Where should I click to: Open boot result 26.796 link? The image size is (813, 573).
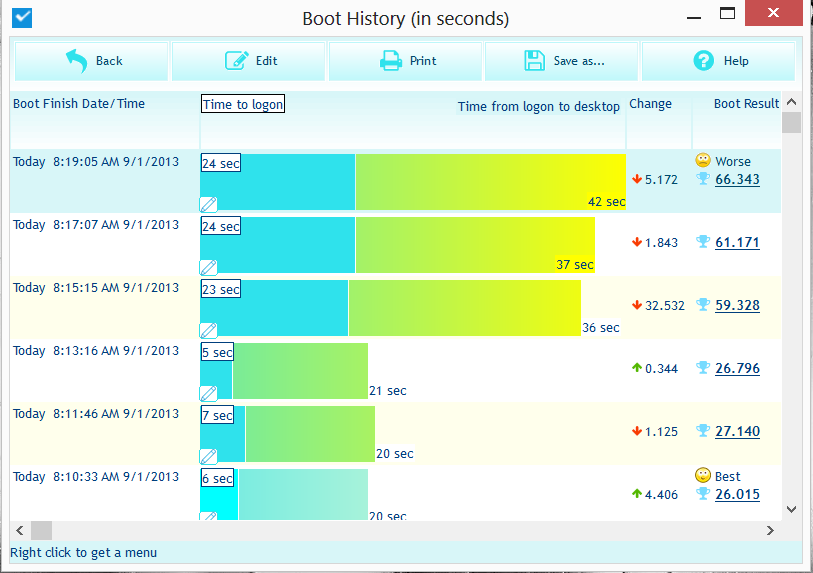(737, 369)
